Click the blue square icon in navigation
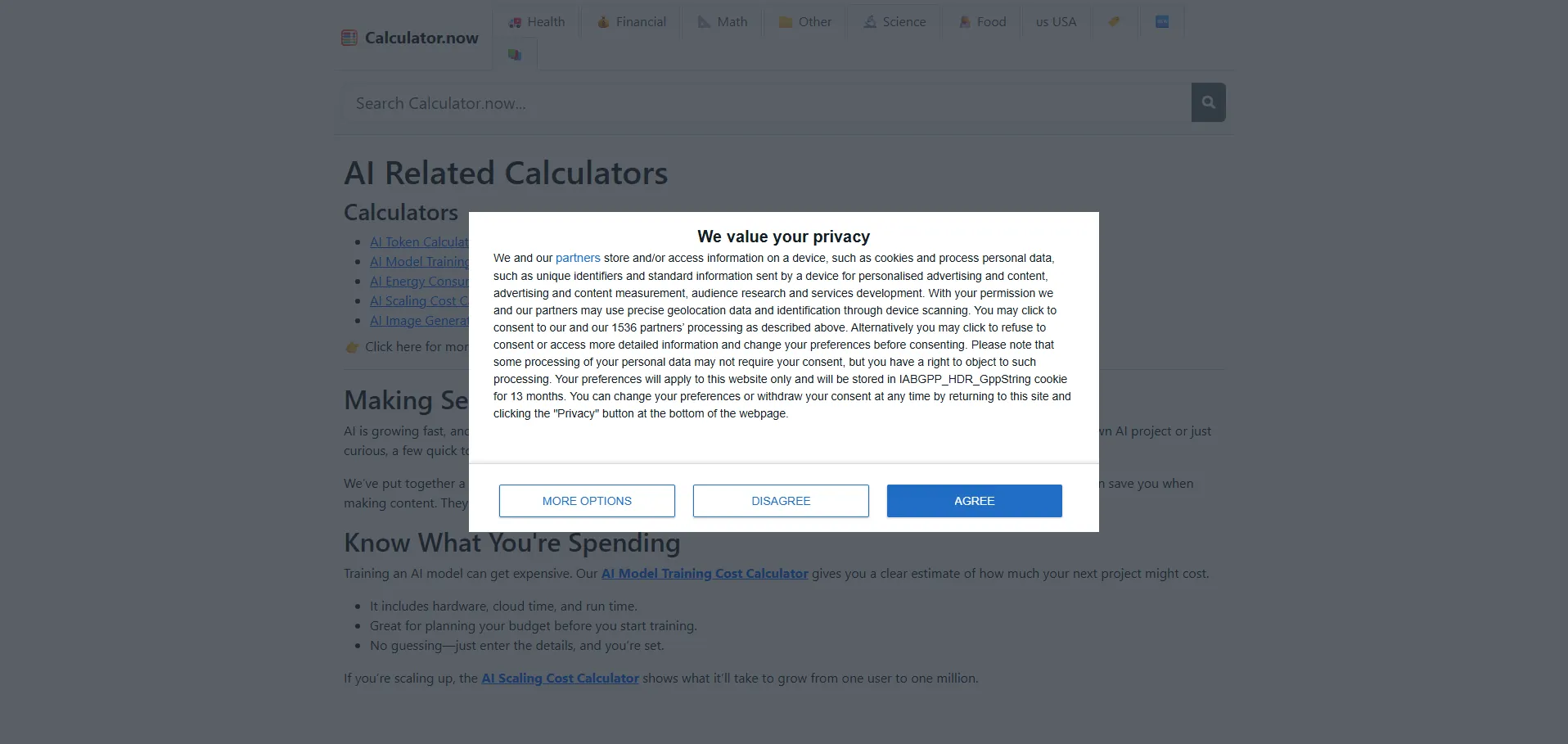Viewport: 1568px width, 744px height. (x=1162, y=22)
